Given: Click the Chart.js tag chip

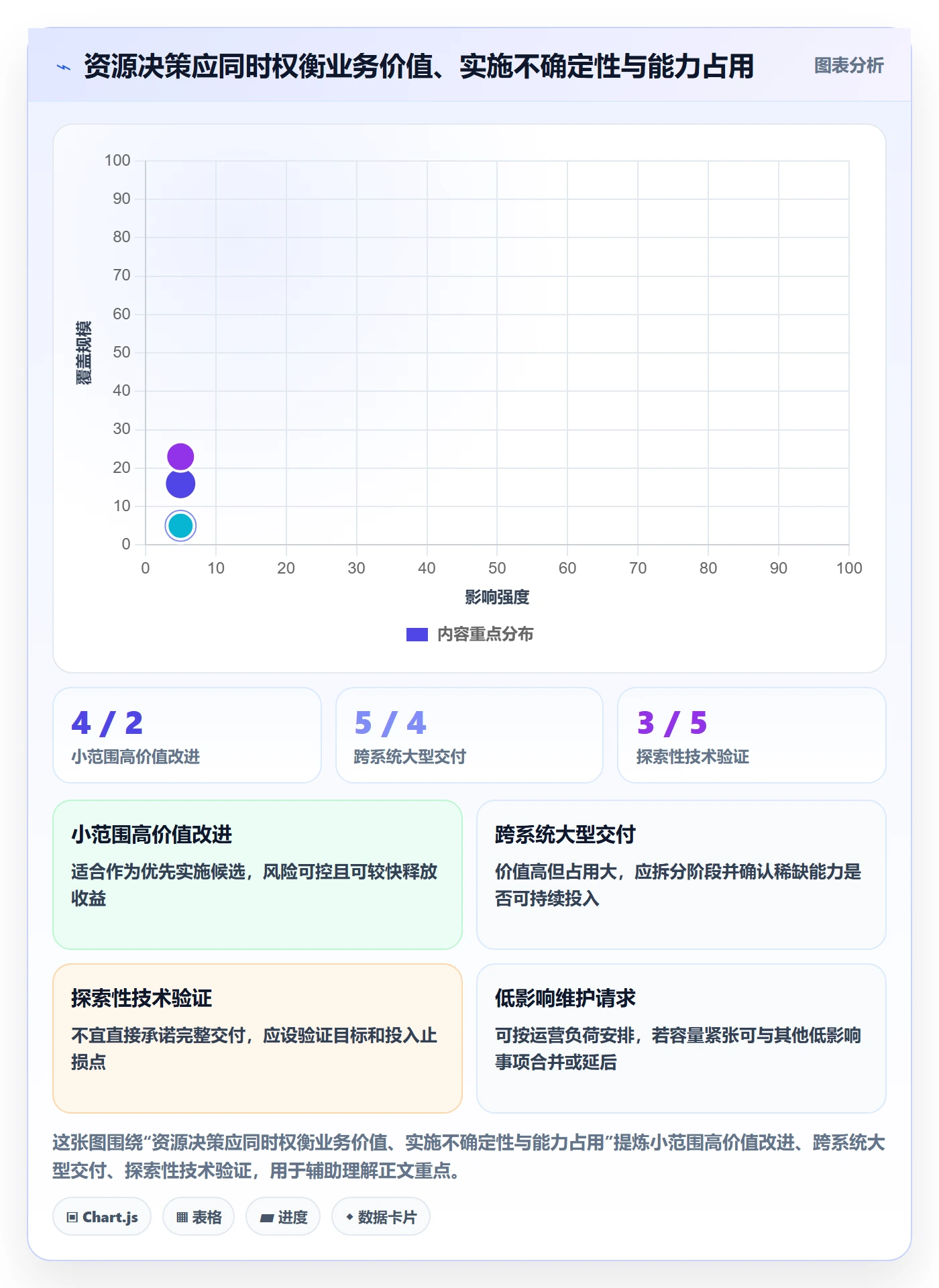Looking at the screenshot, I should [102, 1217].
